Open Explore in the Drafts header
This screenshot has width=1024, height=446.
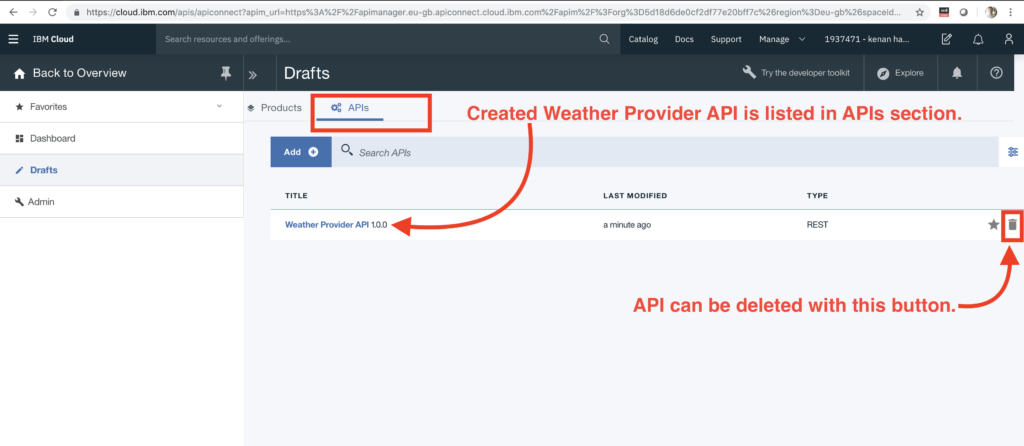[901, 73]
